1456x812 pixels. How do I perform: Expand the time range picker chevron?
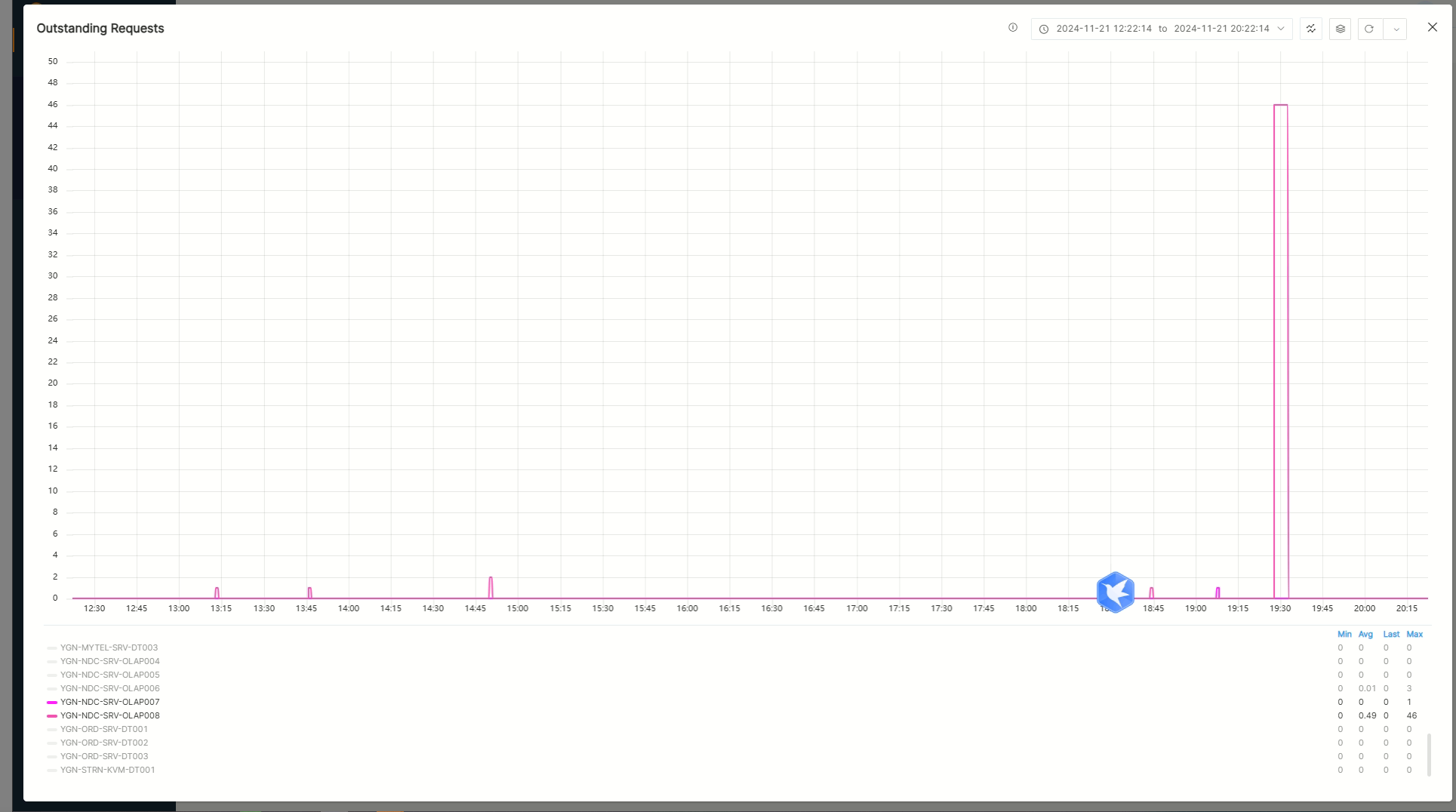(1281, 29)
